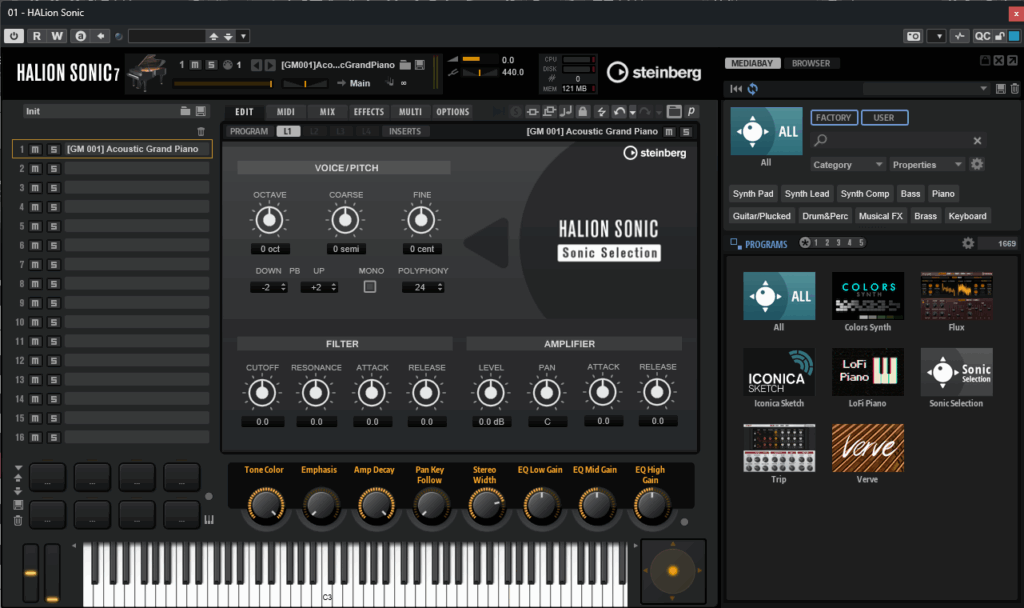
Task: Open the MediaBay attribute settings gear
Action: 977,164
